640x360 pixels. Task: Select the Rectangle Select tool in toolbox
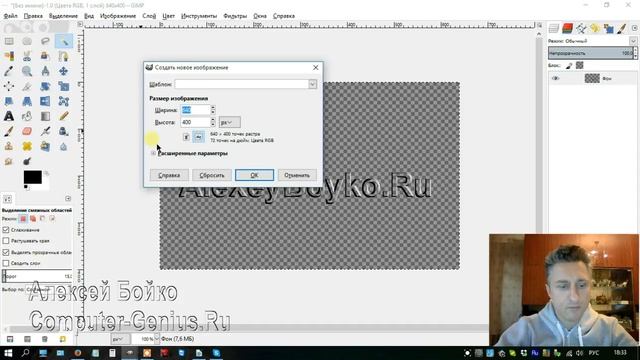coord(9,41)
